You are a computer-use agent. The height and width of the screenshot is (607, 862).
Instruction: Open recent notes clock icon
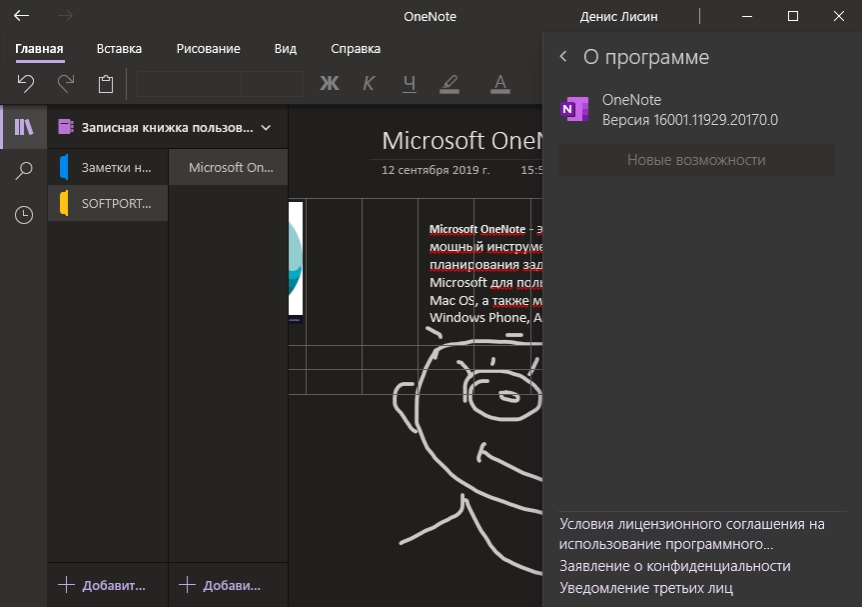(24, 215)
